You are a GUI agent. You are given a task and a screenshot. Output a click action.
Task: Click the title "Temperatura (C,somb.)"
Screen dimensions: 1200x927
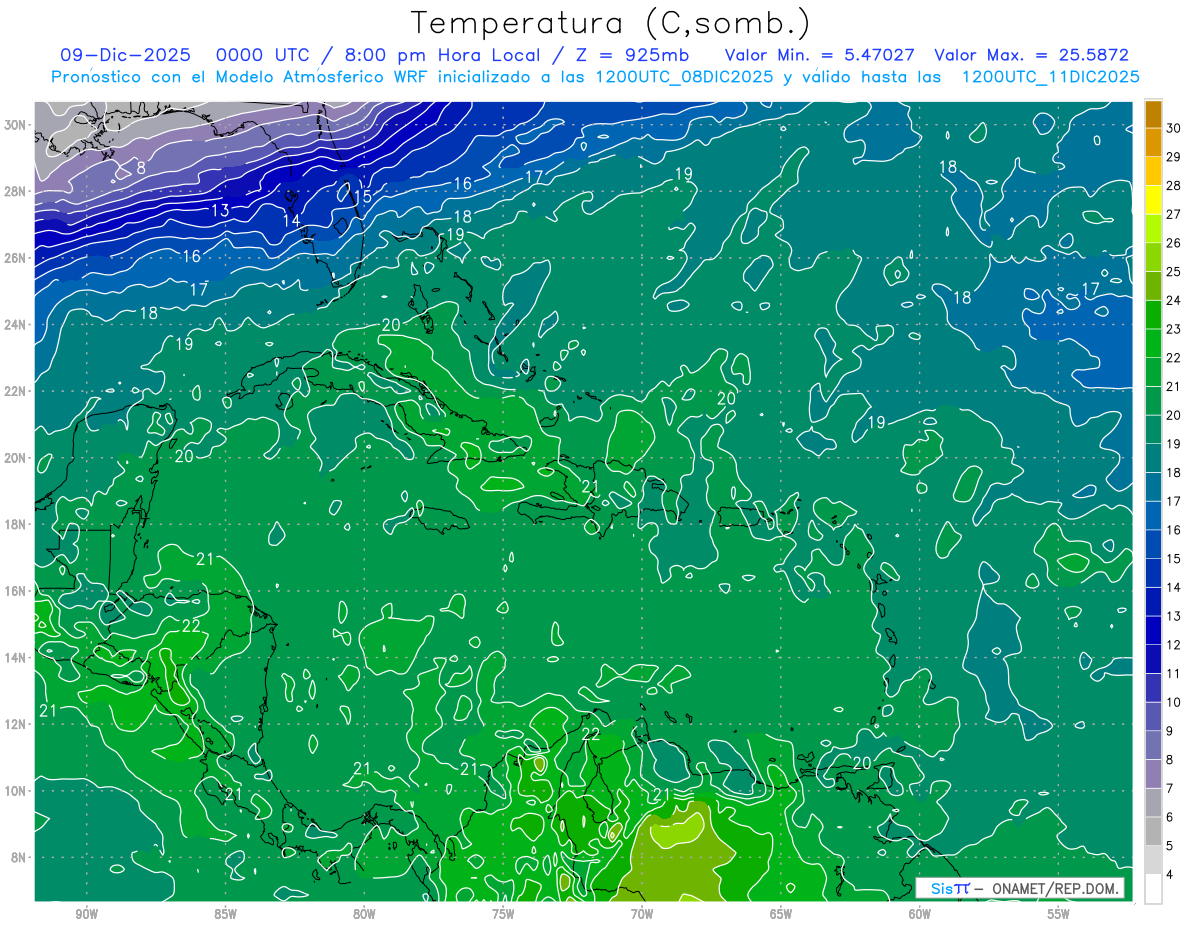[x=611, y=23]
